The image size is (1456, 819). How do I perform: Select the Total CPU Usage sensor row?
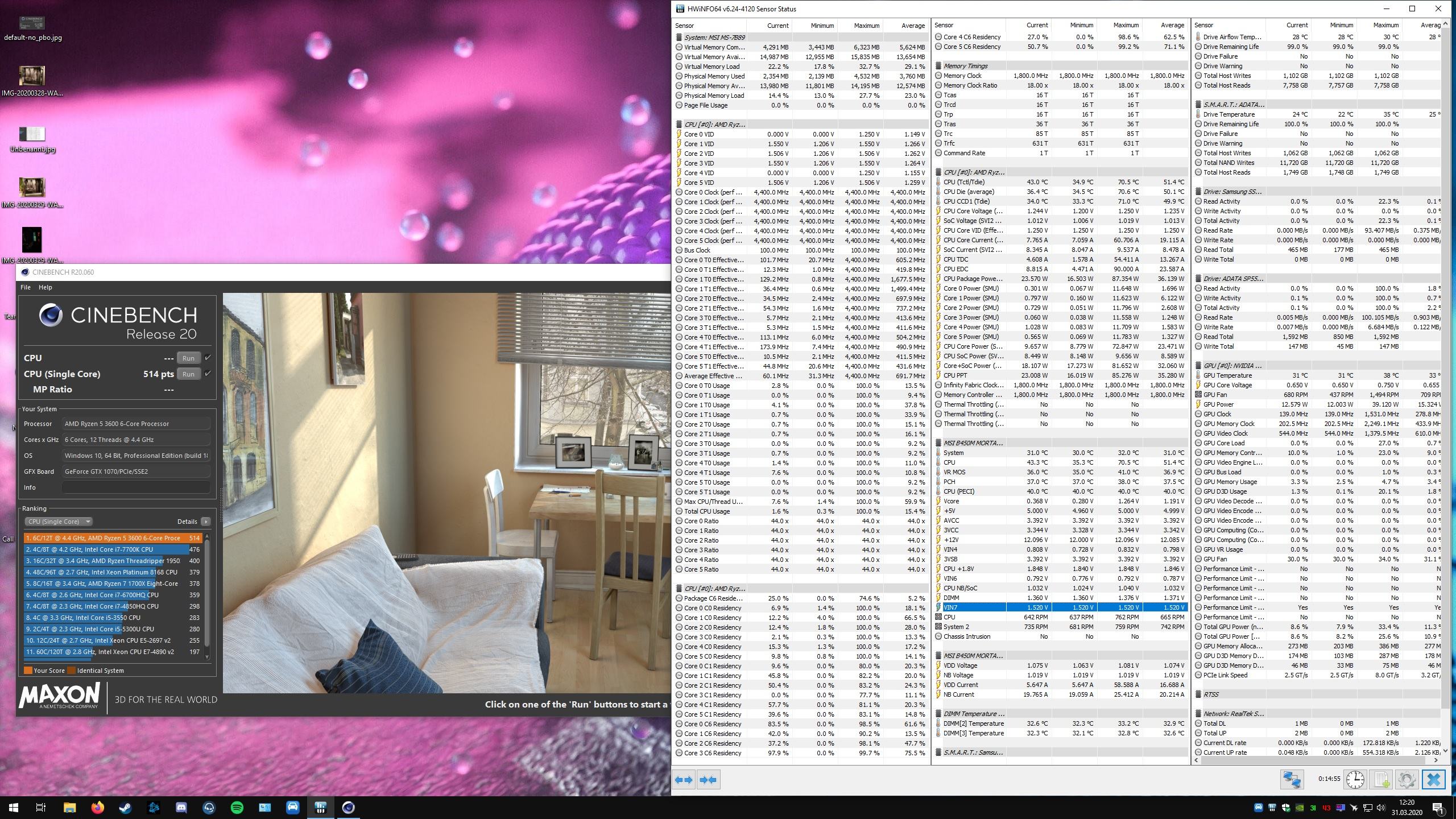tap(801, 511)
